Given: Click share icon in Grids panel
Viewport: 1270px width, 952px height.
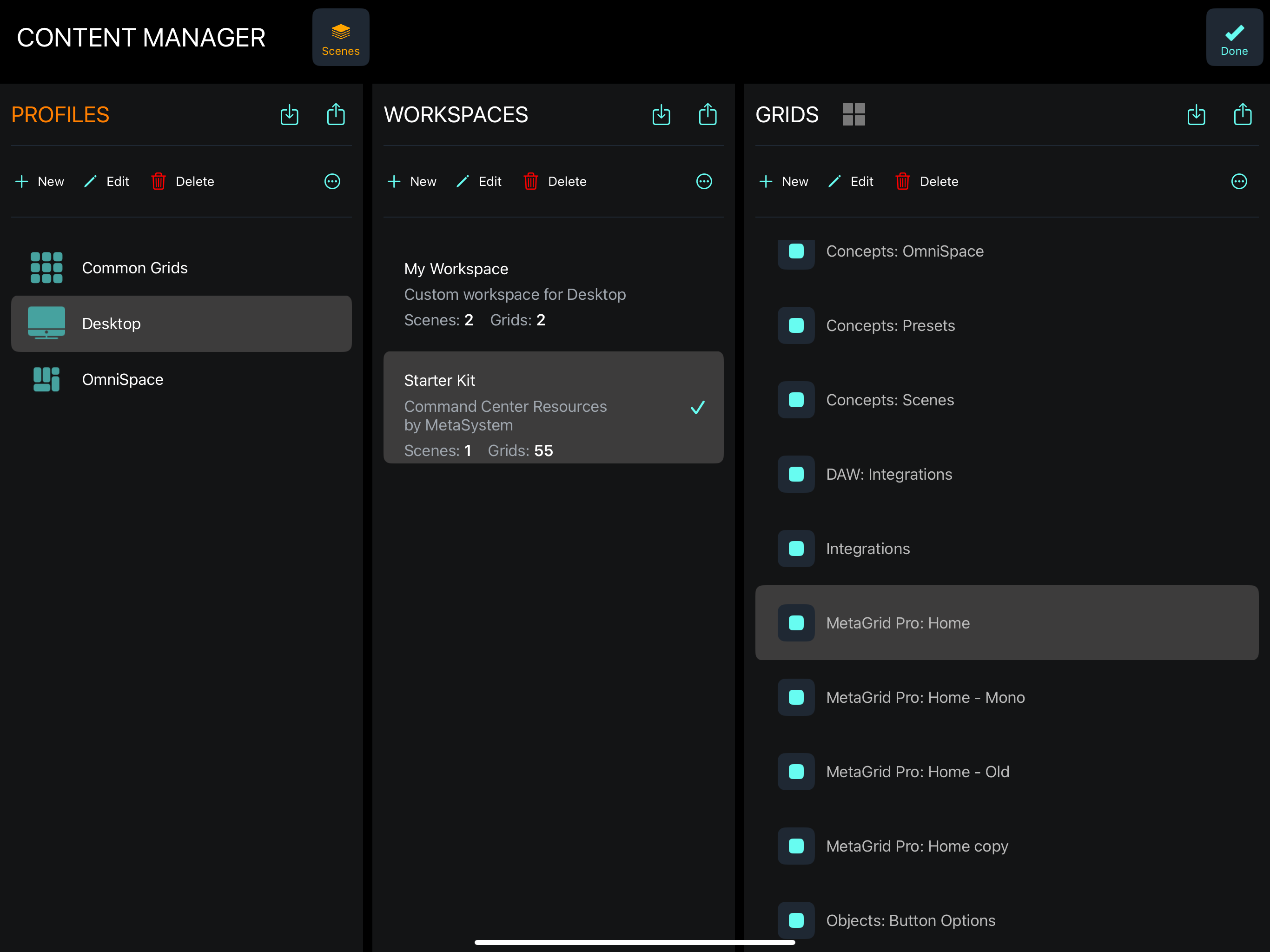Looking at the screenshot, I should (1243, 115).
